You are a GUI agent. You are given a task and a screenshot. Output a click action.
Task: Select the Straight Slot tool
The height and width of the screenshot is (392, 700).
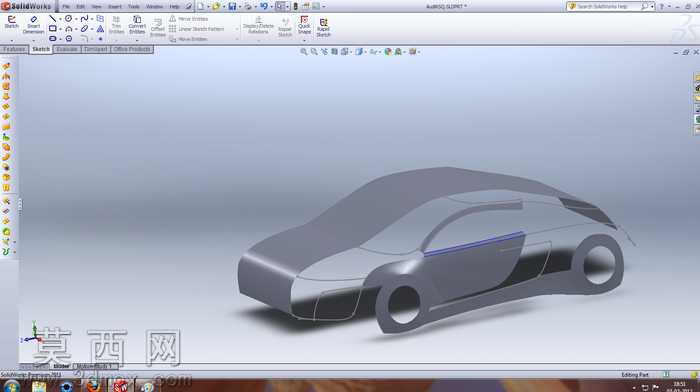[53, 39]
